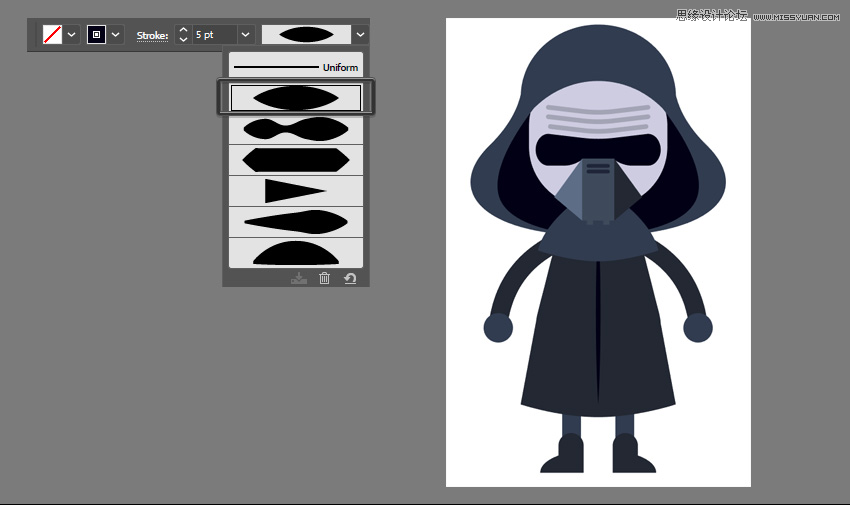Viewport: 850px width, 505px height.
Task: Open the stroke weight preset dropdown
Action: (246, 35)
